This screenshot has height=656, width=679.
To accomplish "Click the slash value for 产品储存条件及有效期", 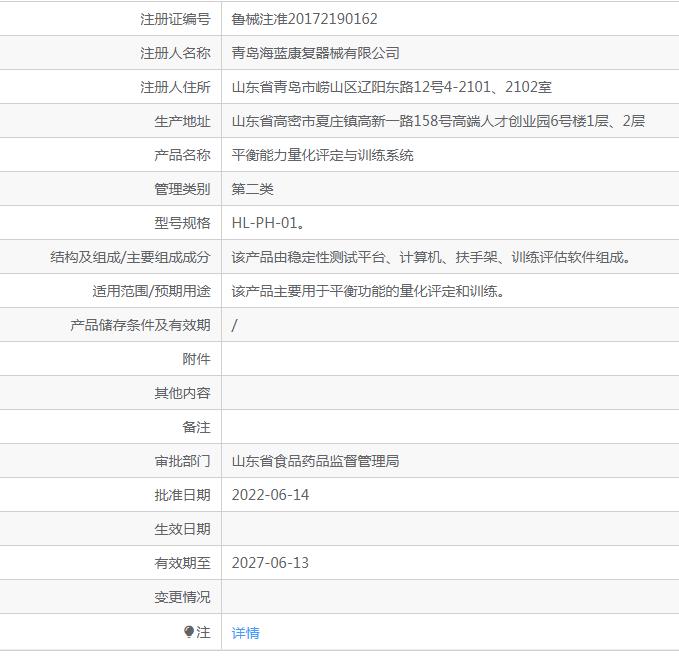I will pos(234,325).
